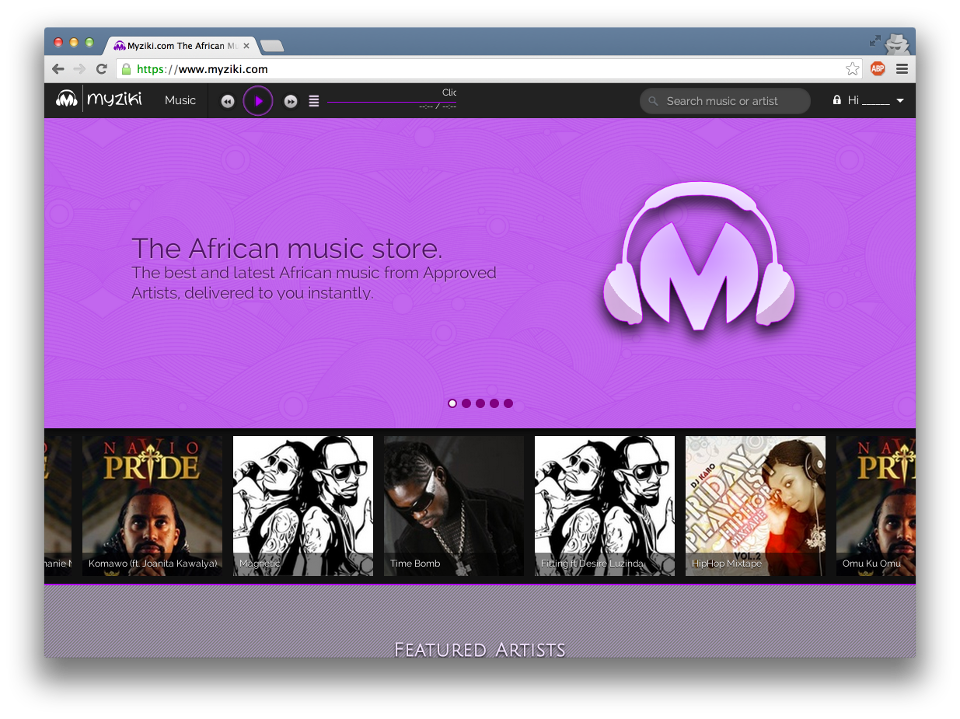Viewport: 960px width, 719px height.
Task: Click the green padlock in the address bar
Action: click(126, 69)
